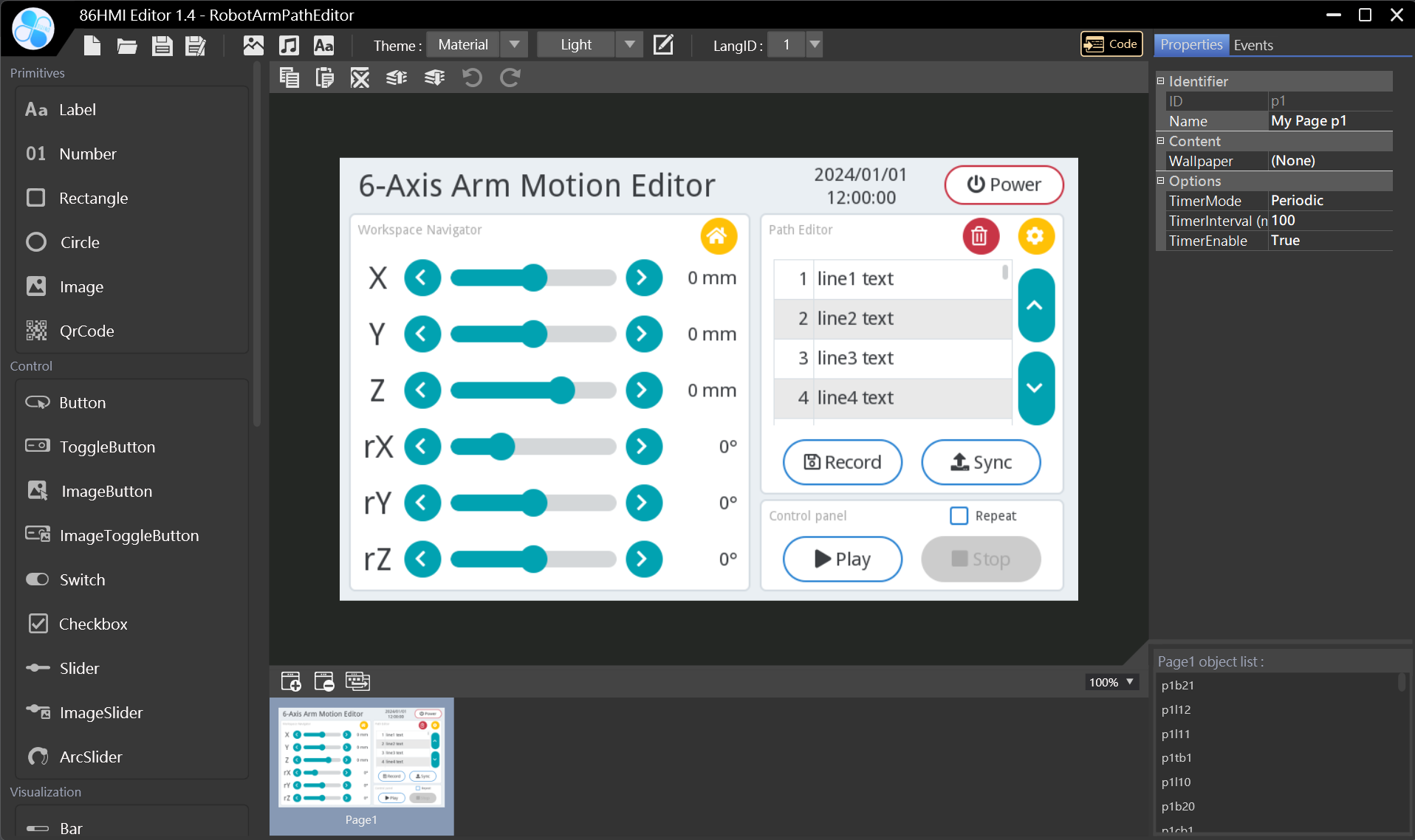Screen dimensions: 1415x840
Task: Collapse the Identifier property group
Action: [1160, 81]
